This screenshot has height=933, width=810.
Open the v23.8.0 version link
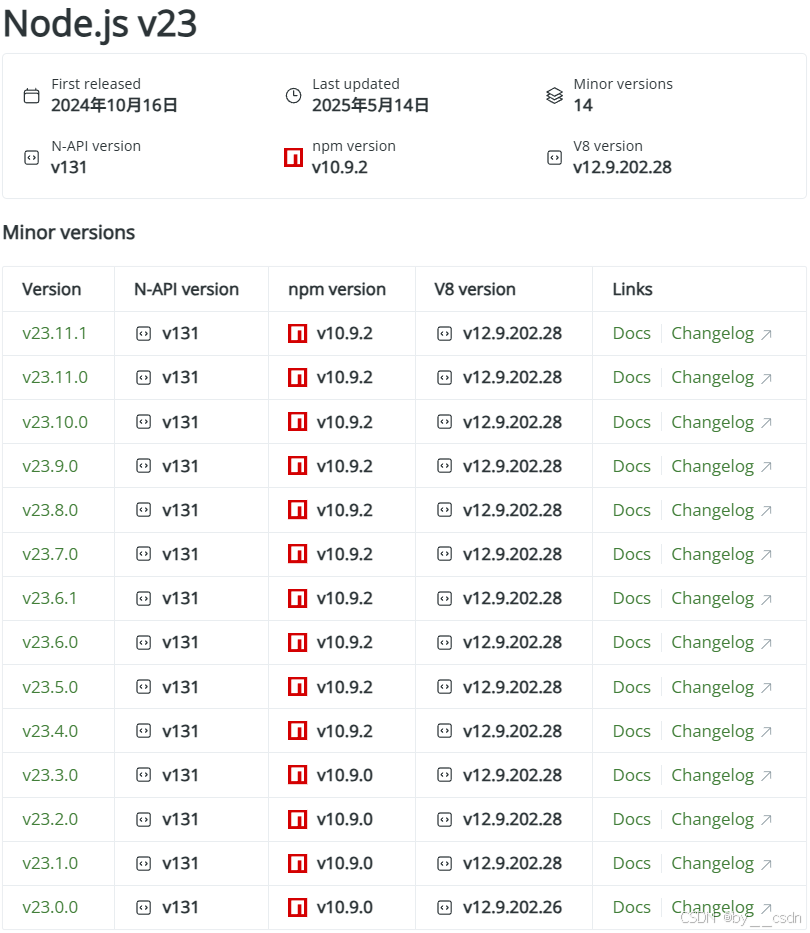(50, 510)
